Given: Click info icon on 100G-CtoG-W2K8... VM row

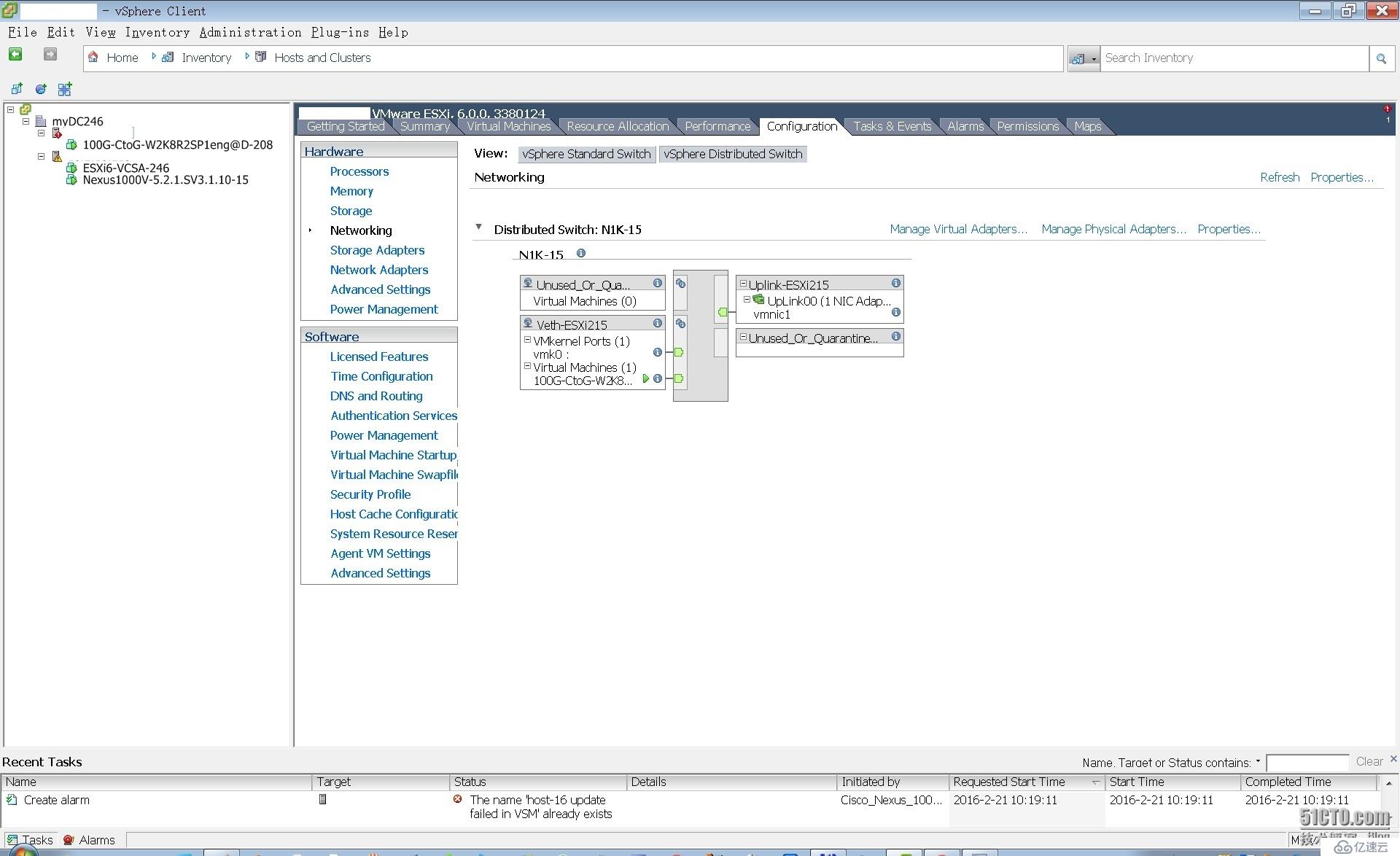Looking at the screenshot, I should [x=658, y=378].
